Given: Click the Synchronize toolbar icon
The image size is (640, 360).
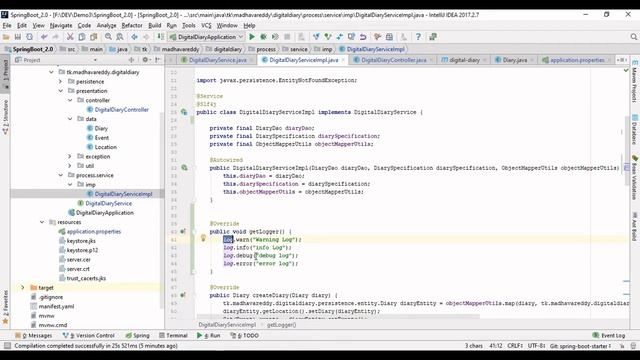Looking at the screenshot, I should (x=29, y=37).
